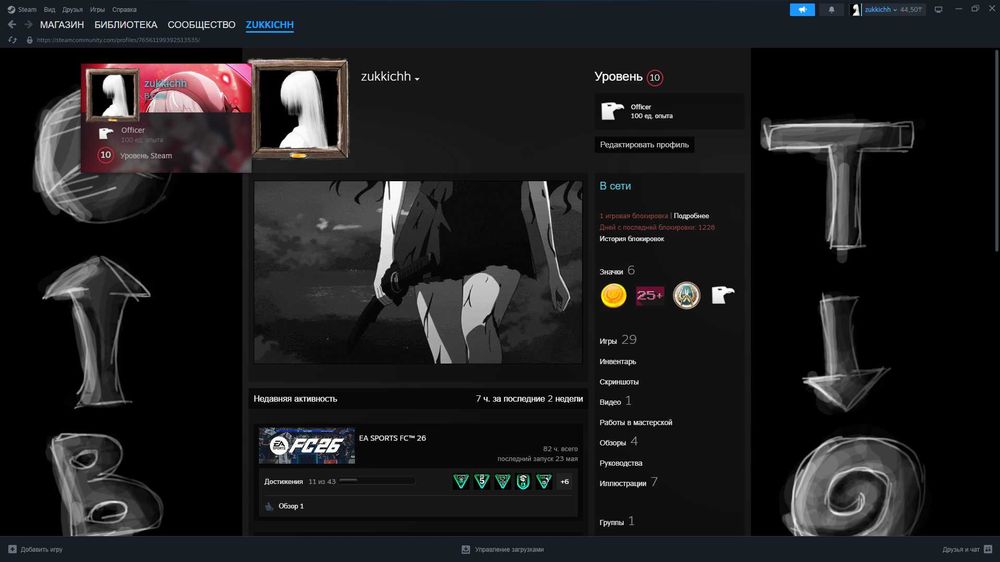
Task: Open the Видео link
Action: (x=615, y=401)
